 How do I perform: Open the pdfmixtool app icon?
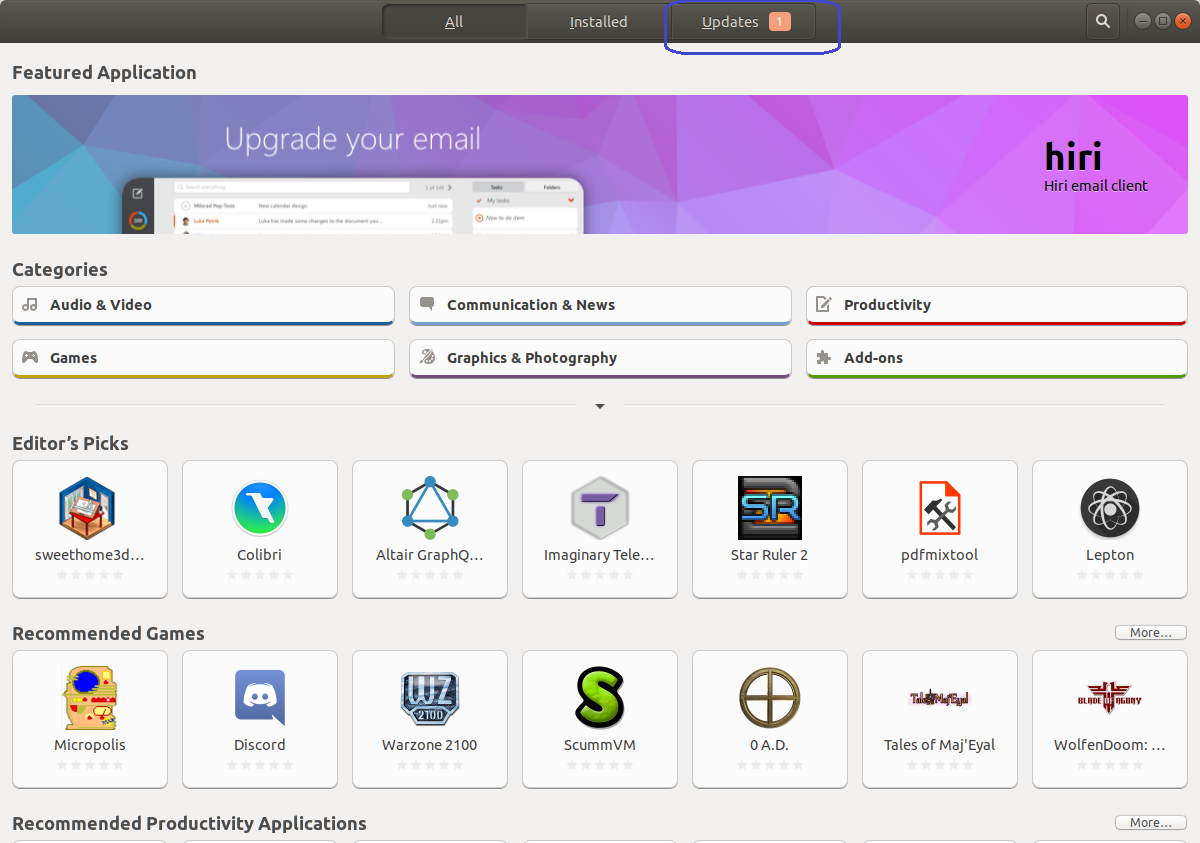939,508
